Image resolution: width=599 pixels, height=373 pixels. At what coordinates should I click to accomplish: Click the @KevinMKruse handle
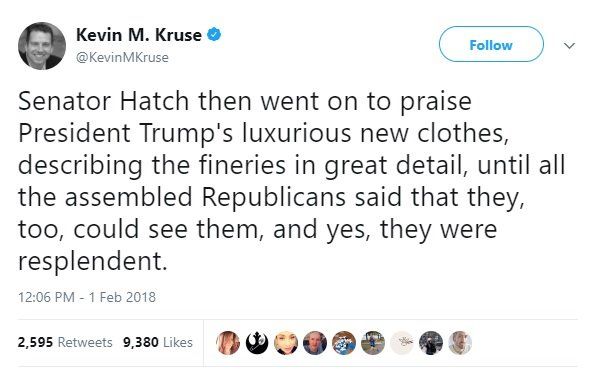pyautogui.click(x=122, y=57)
